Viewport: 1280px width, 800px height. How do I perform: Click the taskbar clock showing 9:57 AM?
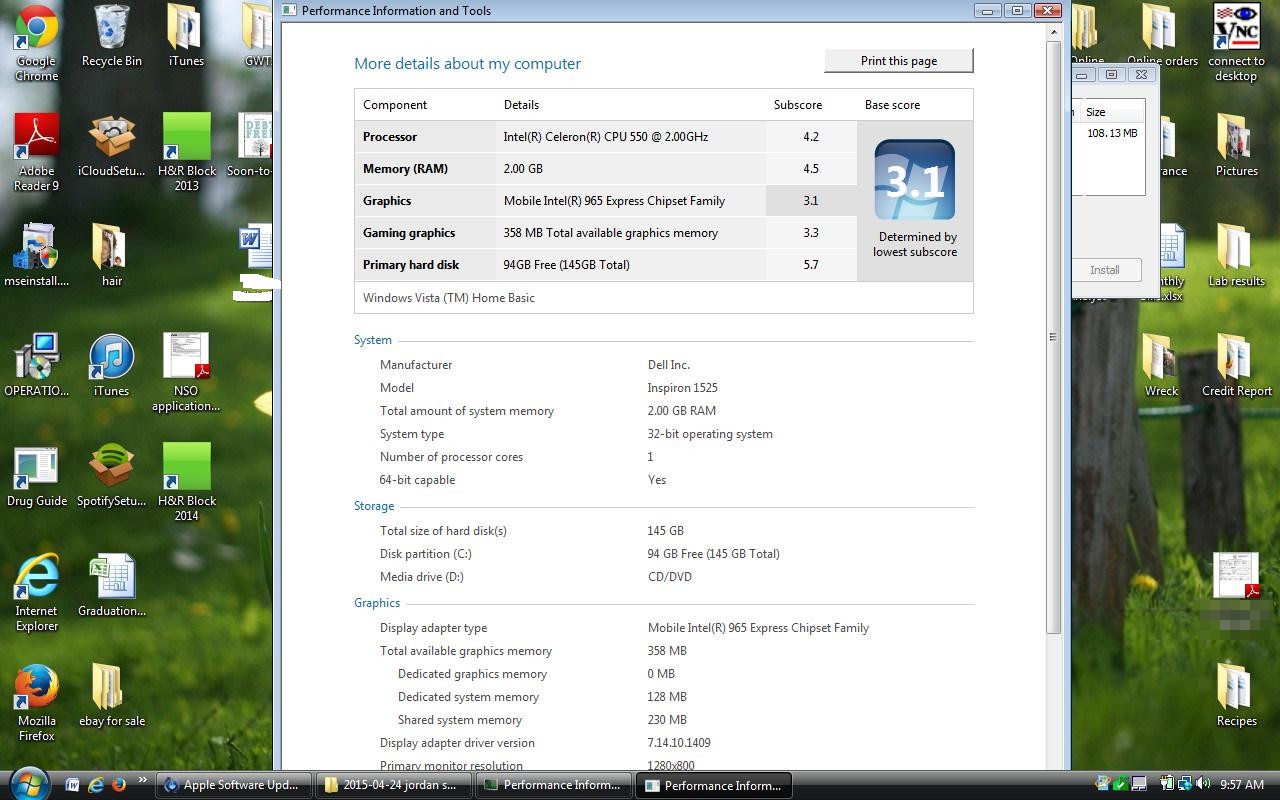click(x=1243, y=785)
